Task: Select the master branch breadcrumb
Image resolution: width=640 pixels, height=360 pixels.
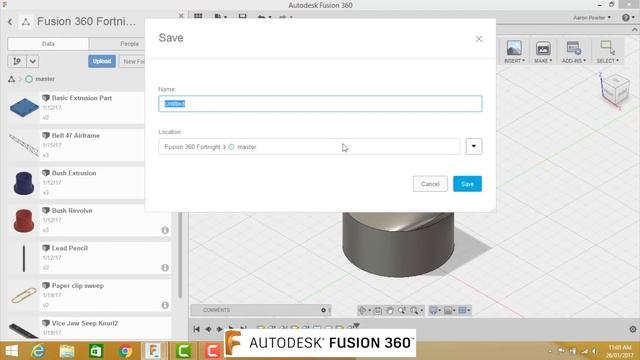Action: point(40,79)
